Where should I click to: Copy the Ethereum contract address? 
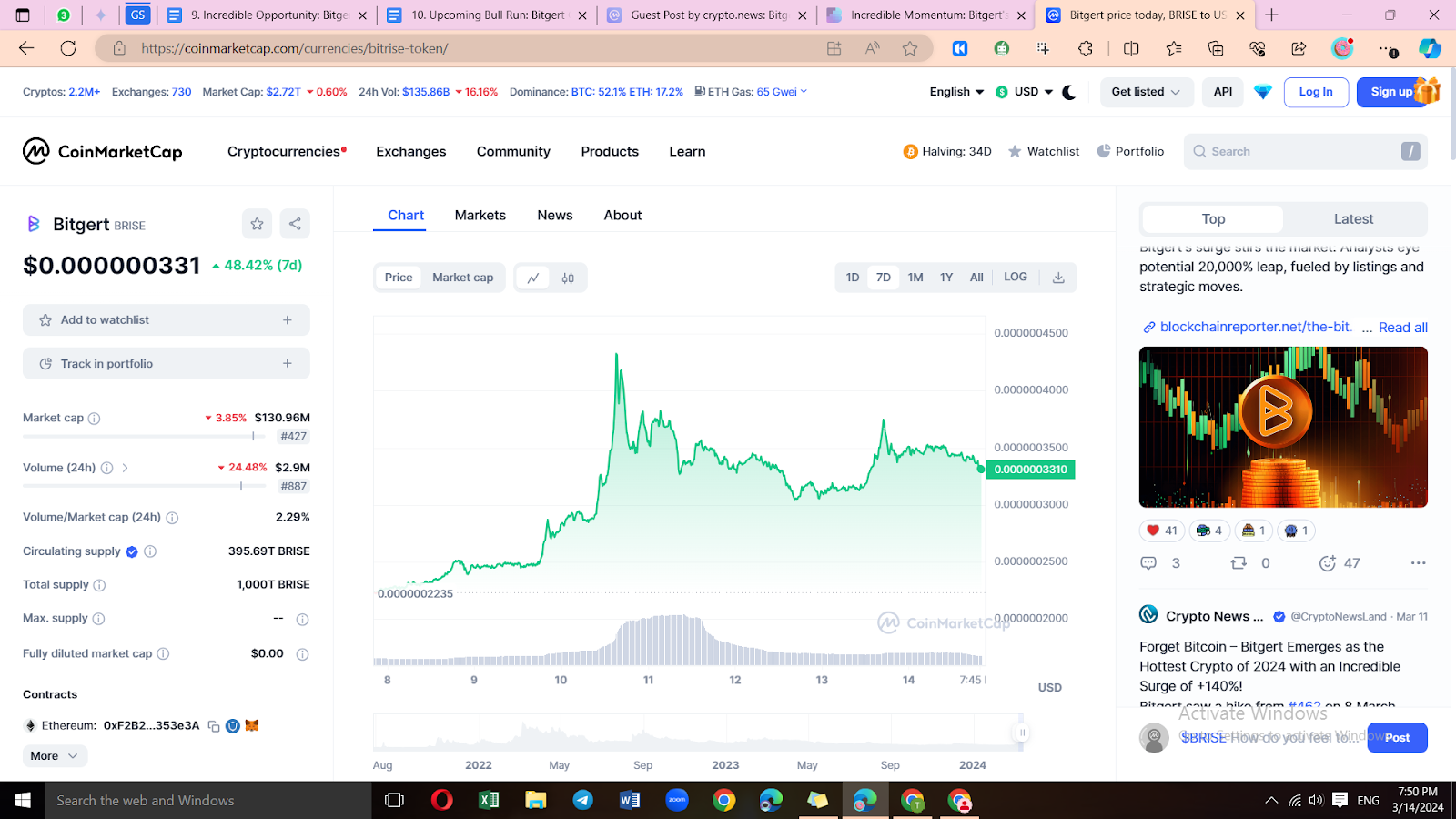tap(214, 726)
